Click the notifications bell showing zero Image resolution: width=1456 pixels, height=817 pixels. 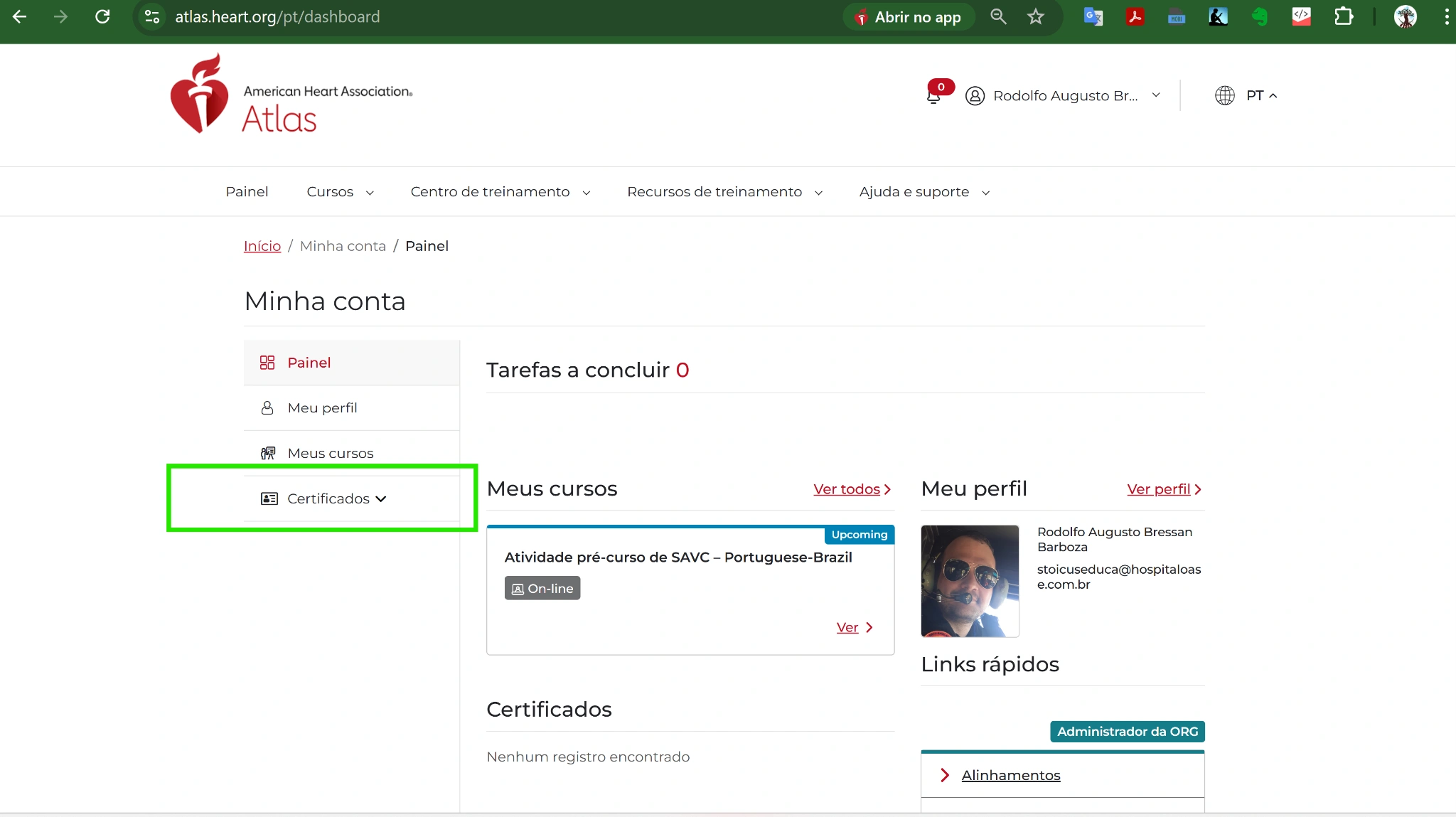coord(933,95)
